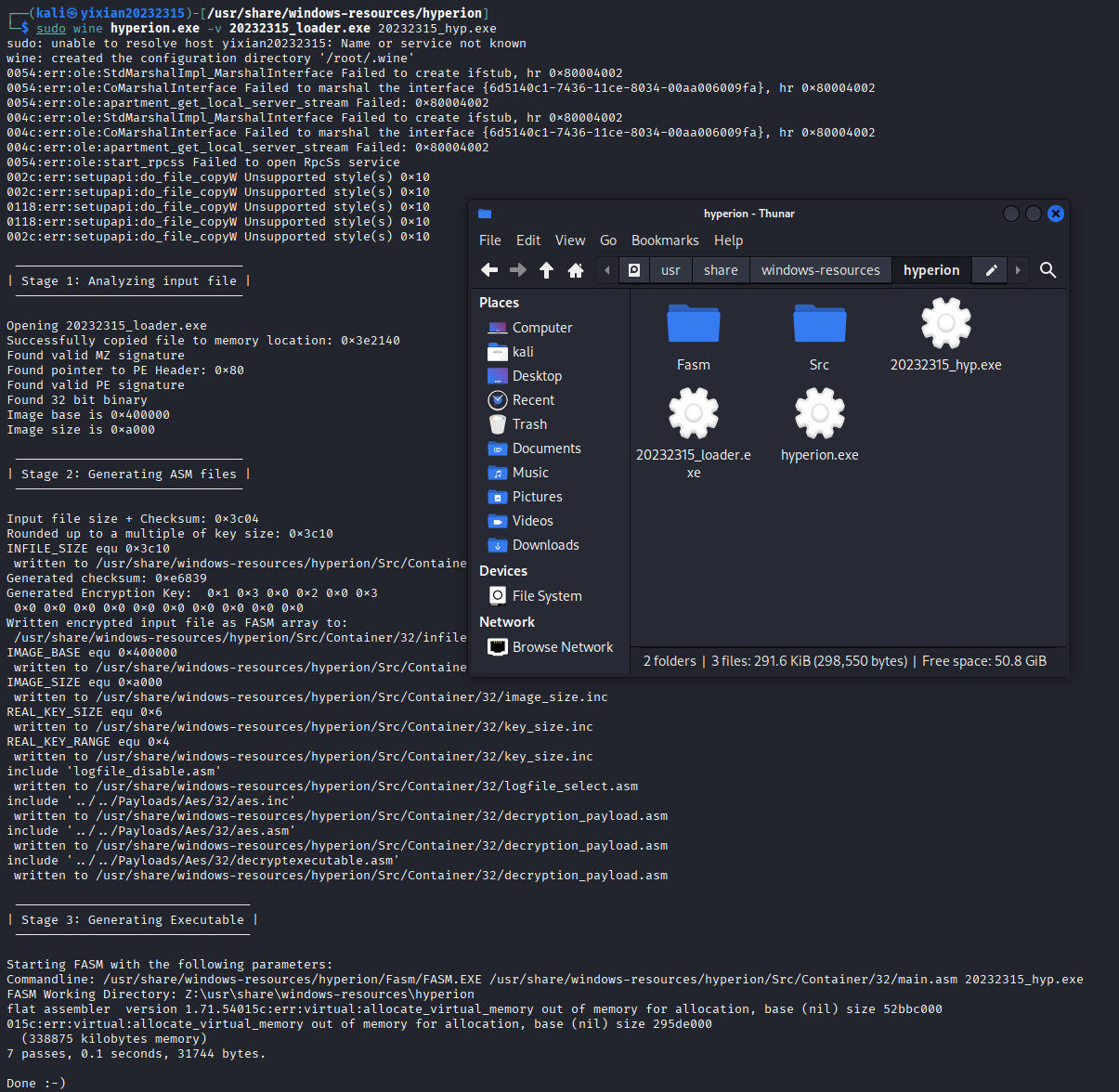Click status bar text showing free space
This screenshot has height=1092, width=1119.
tap(984, 661)
